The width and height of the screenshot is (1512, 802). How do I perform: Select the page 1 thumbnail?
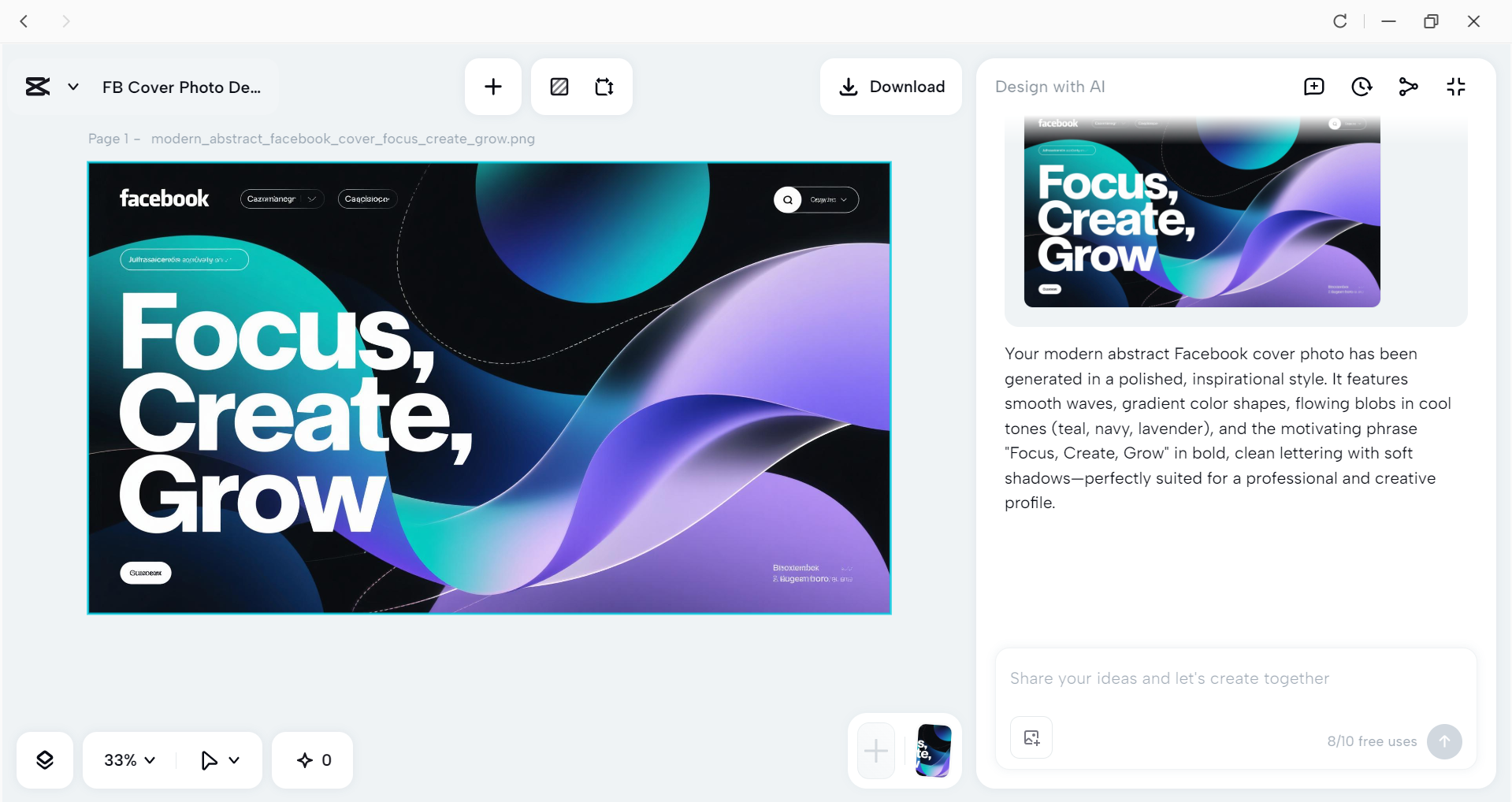934,751
